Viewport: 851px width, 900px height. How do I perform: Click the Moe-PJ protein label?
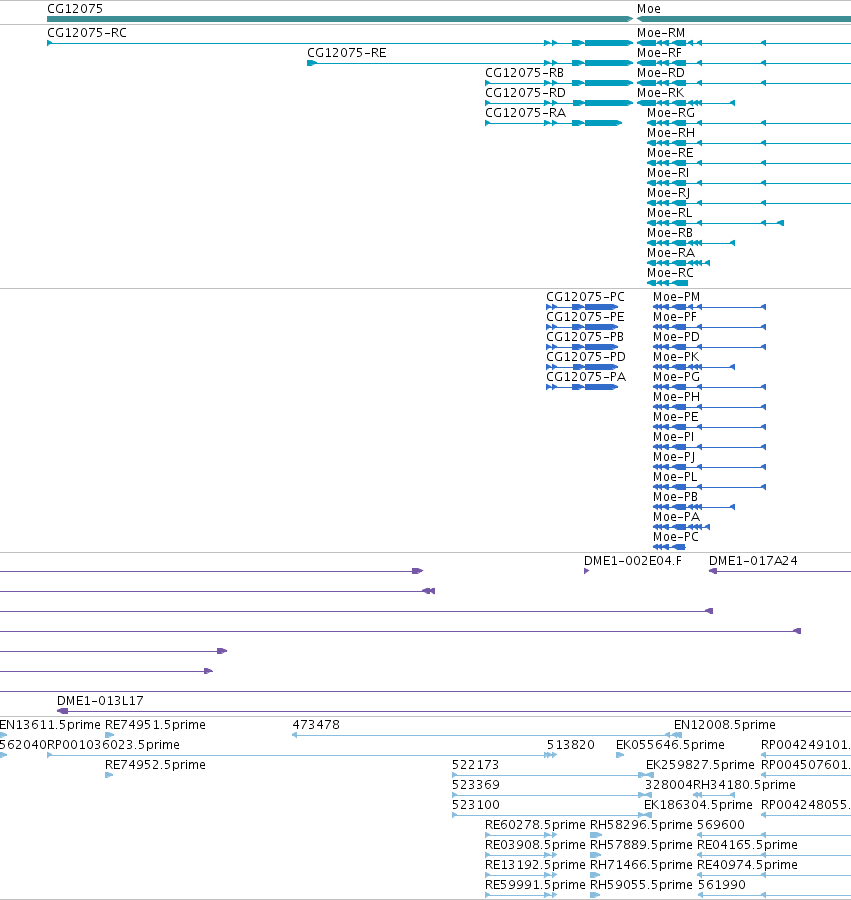[x=674, y=457]
